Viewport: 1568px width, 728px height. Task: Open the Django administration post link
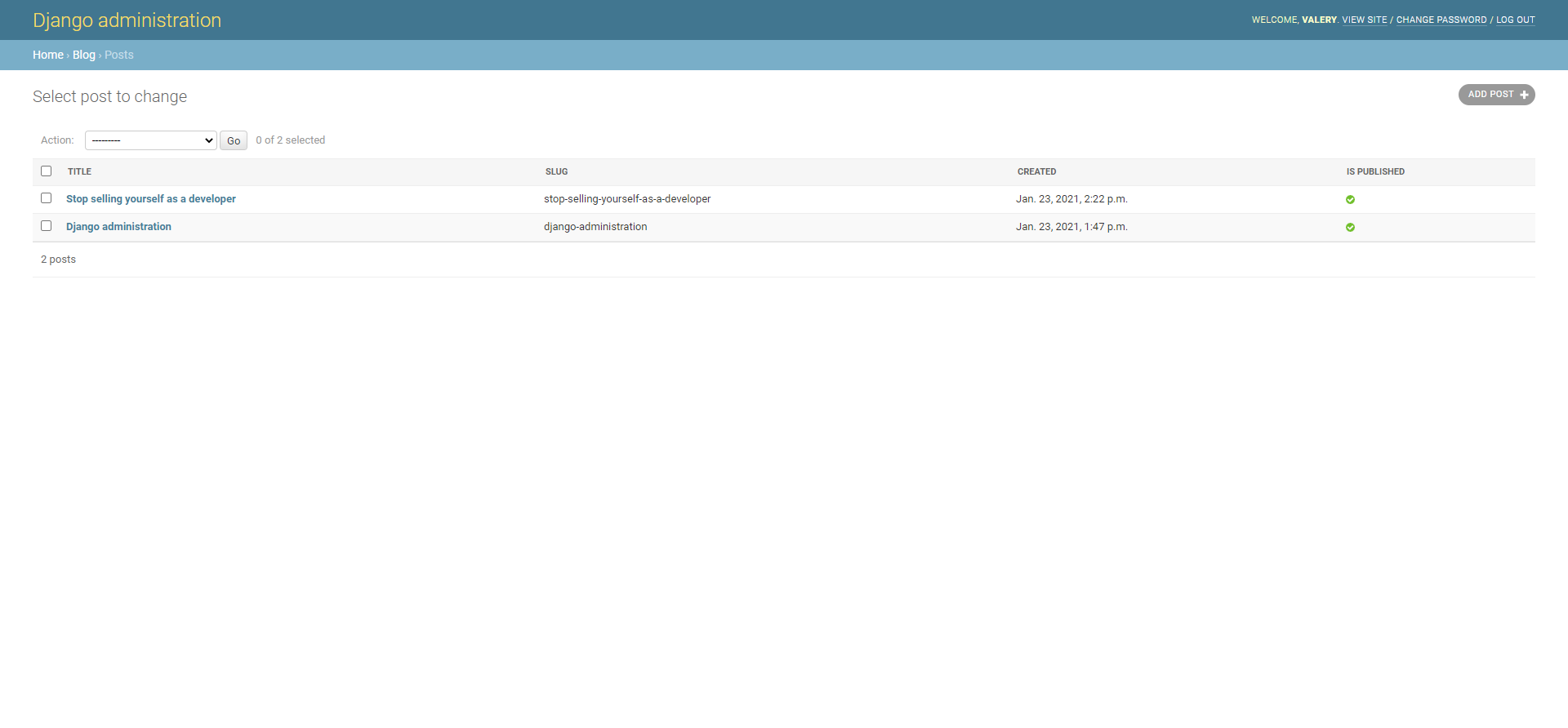(x=118, y=227)
